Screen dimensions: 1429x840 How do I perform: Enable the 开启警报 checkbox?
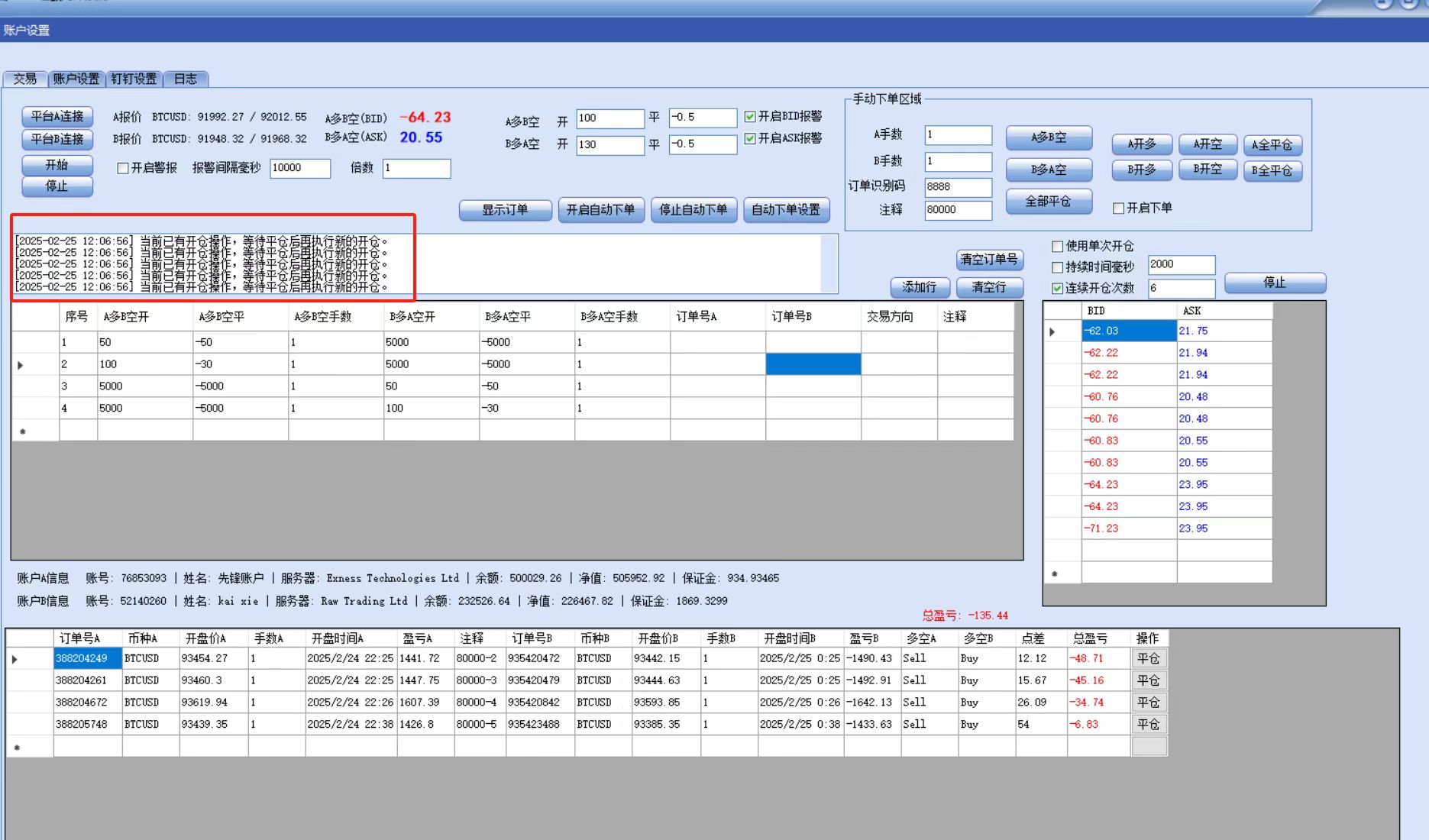click(123, 168)
